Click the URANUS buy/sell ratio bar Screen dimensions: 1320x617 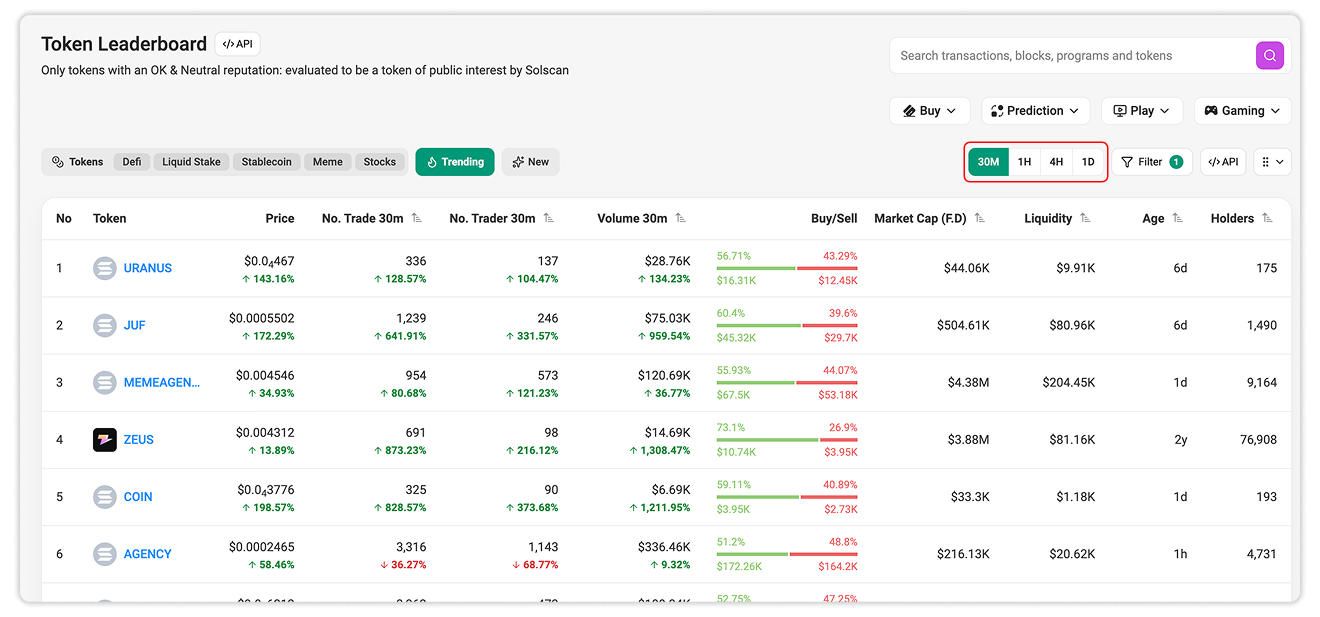[x=787, y=268]
